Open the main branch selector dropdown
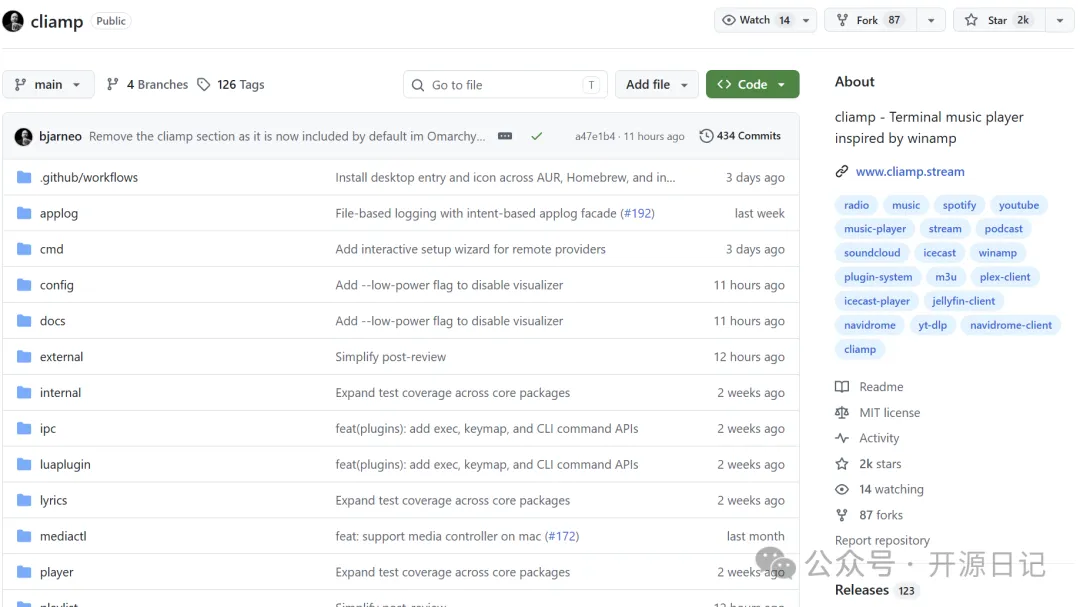Viewport: 1080px width, 607px height. pyautogui.click(x=48, y=84)
